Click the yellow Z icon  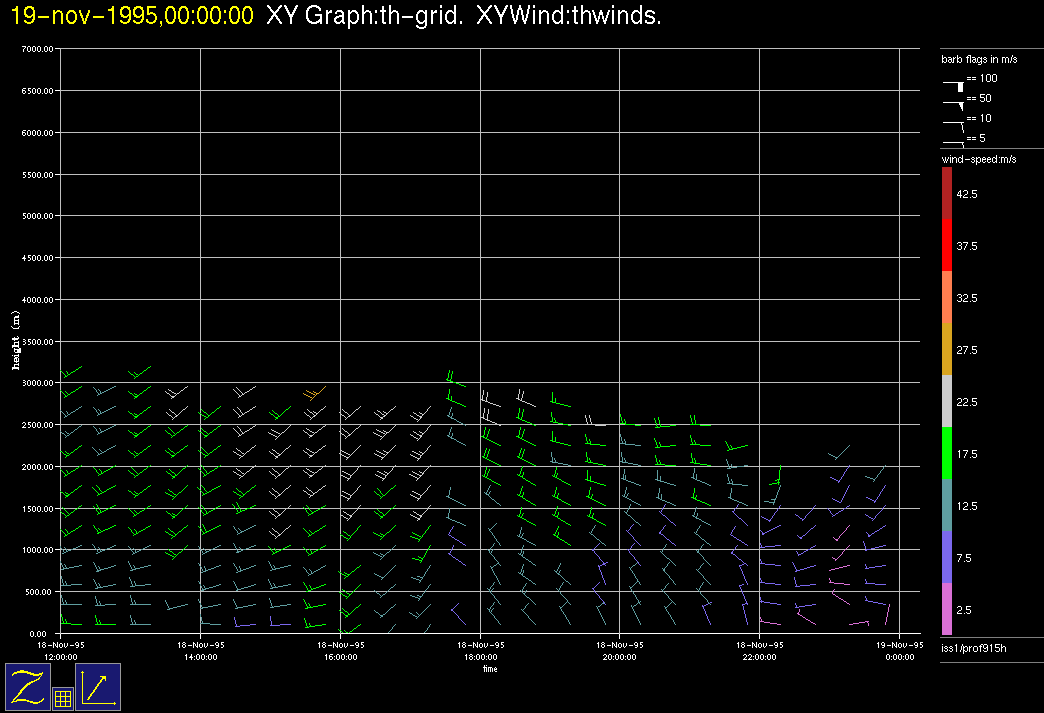click(27, 686)
